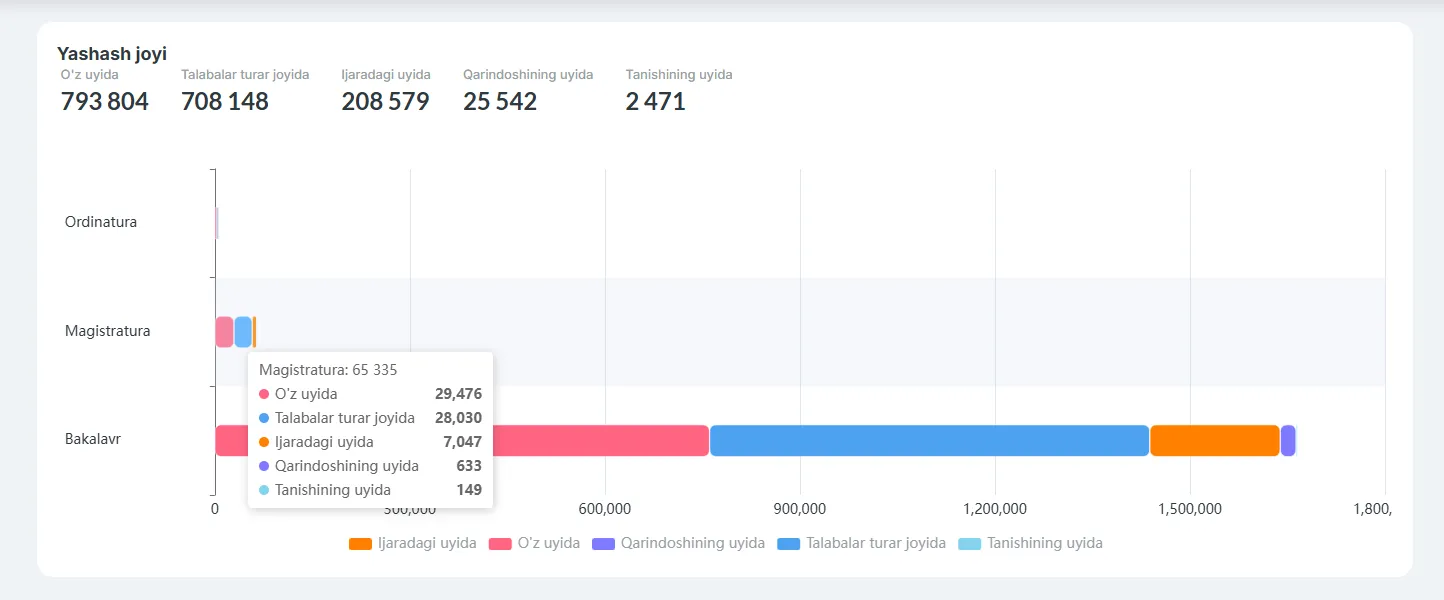Click the thin Ordinatura bar
Screen dimensions: 1444x600
pyautogui.click(x=216, y=223)
